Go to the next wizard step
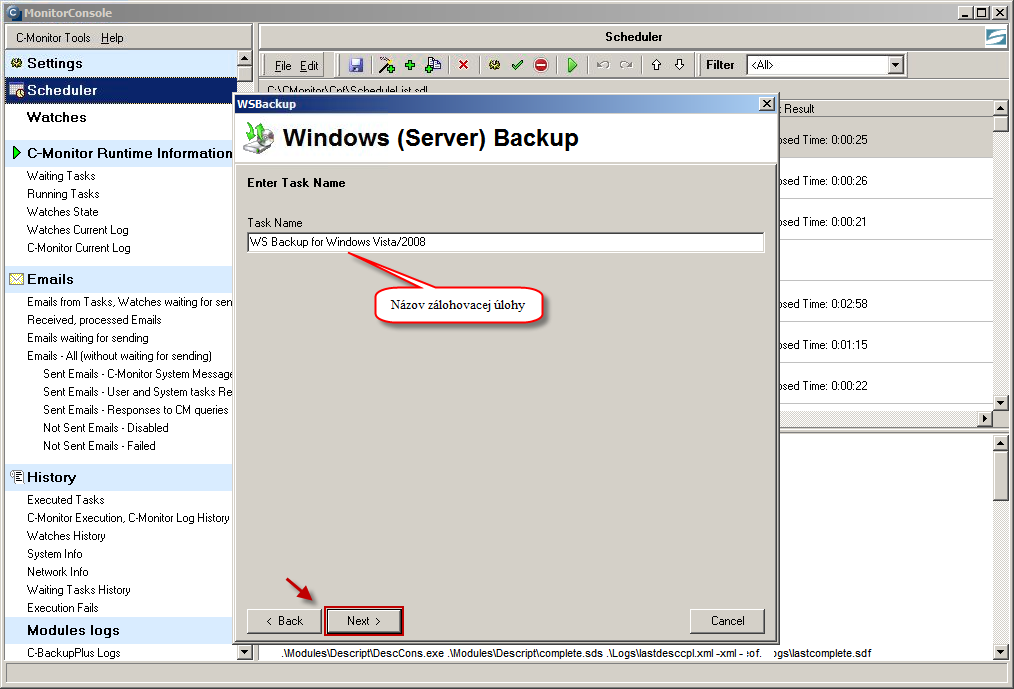Screen dimensions: 1014x689 pos(364,621)
